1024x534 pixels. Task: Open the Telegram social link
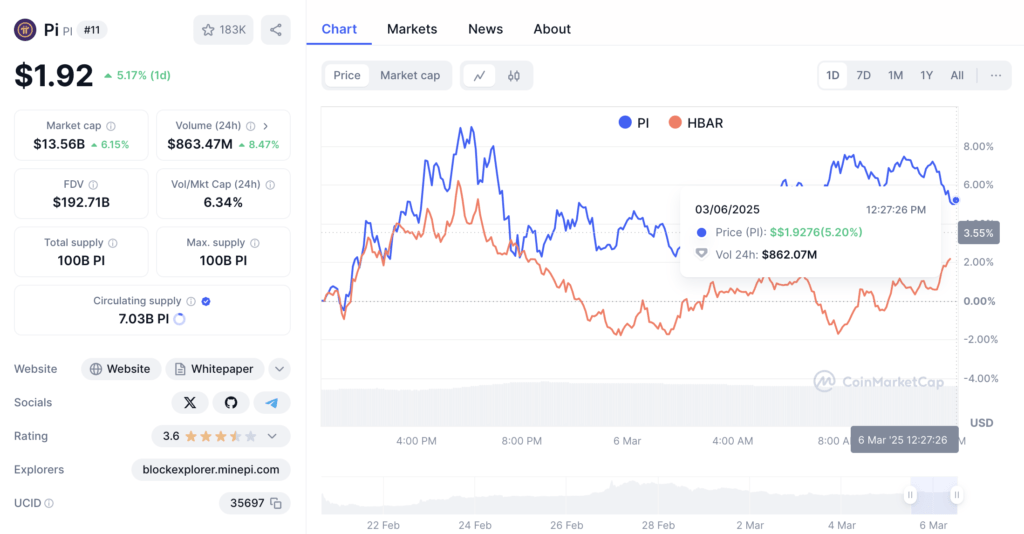click(x=272, y=403)
